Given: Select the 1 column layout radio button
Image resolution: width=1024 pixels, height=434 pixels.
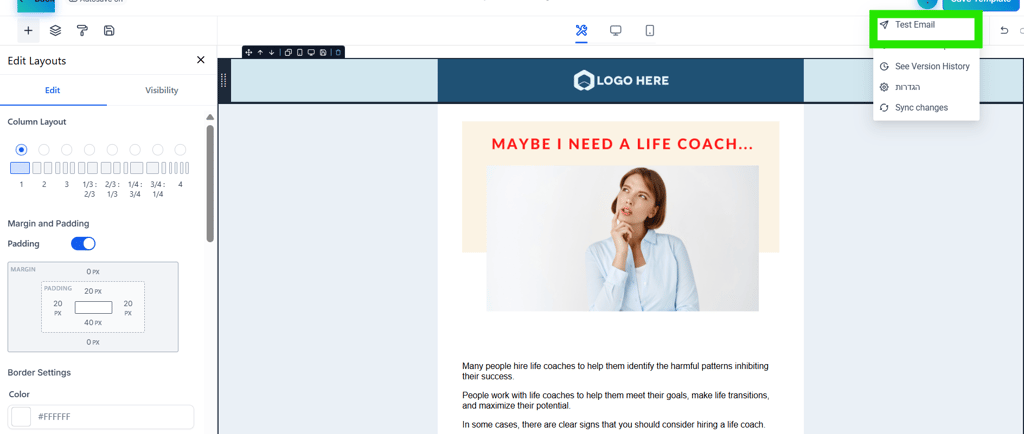Looking at the screenshot, I should pyautogui.click(x=22, y=149).
